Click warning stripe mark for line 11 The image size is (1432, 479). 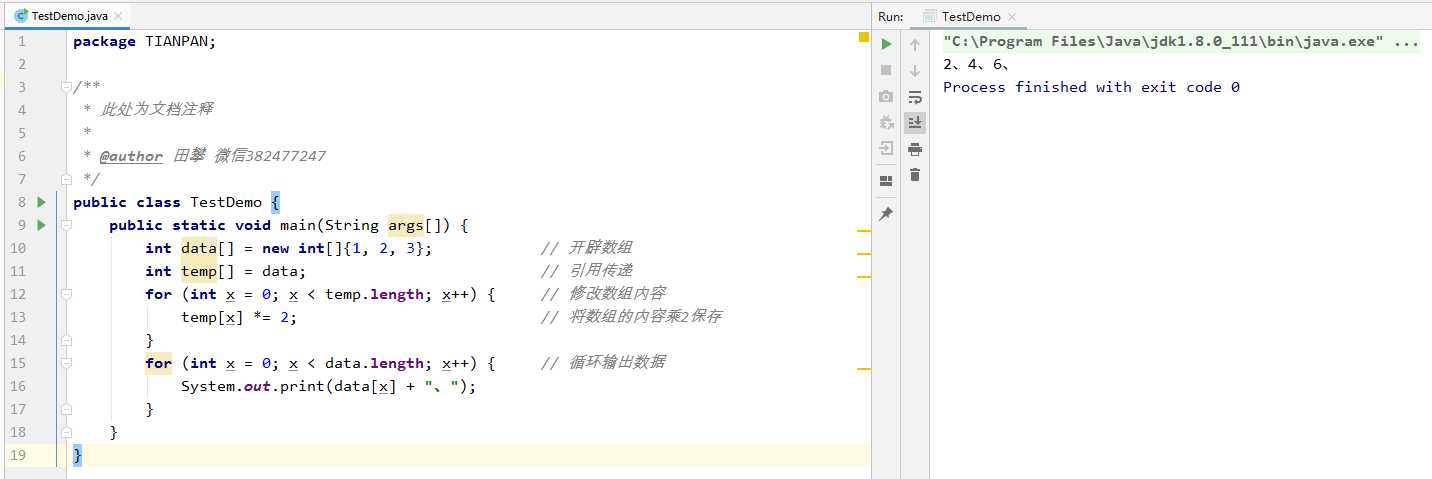(864, 254)
